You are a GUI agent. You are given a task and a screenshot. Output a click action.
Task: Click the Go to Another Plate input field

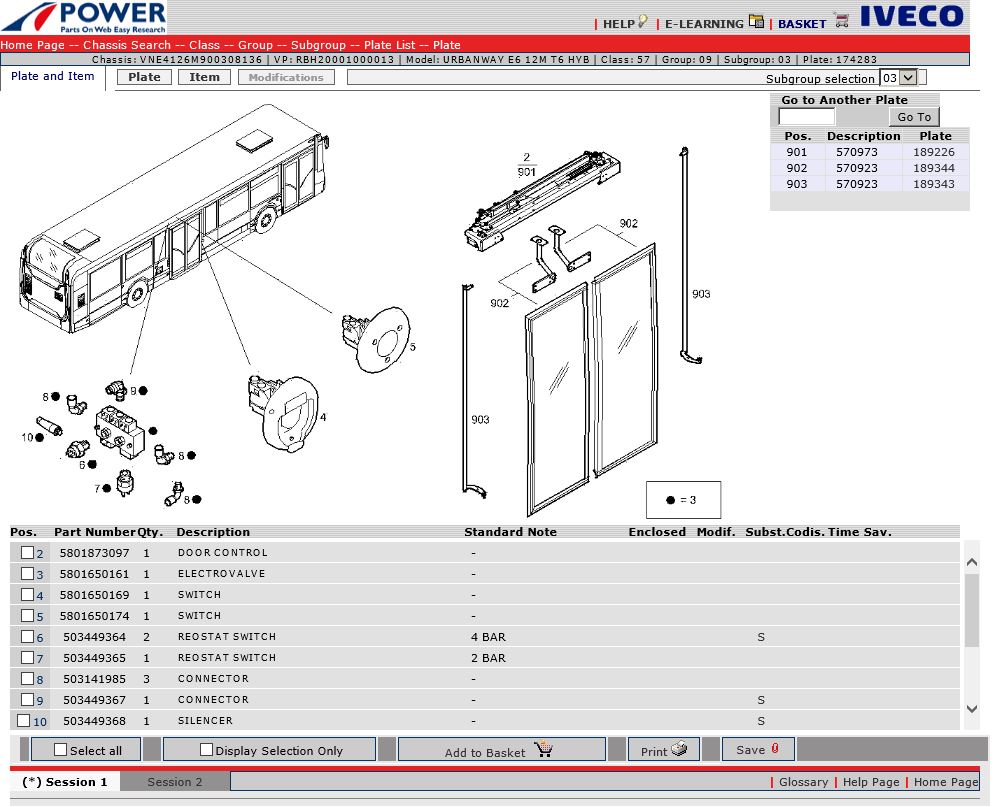806,117
